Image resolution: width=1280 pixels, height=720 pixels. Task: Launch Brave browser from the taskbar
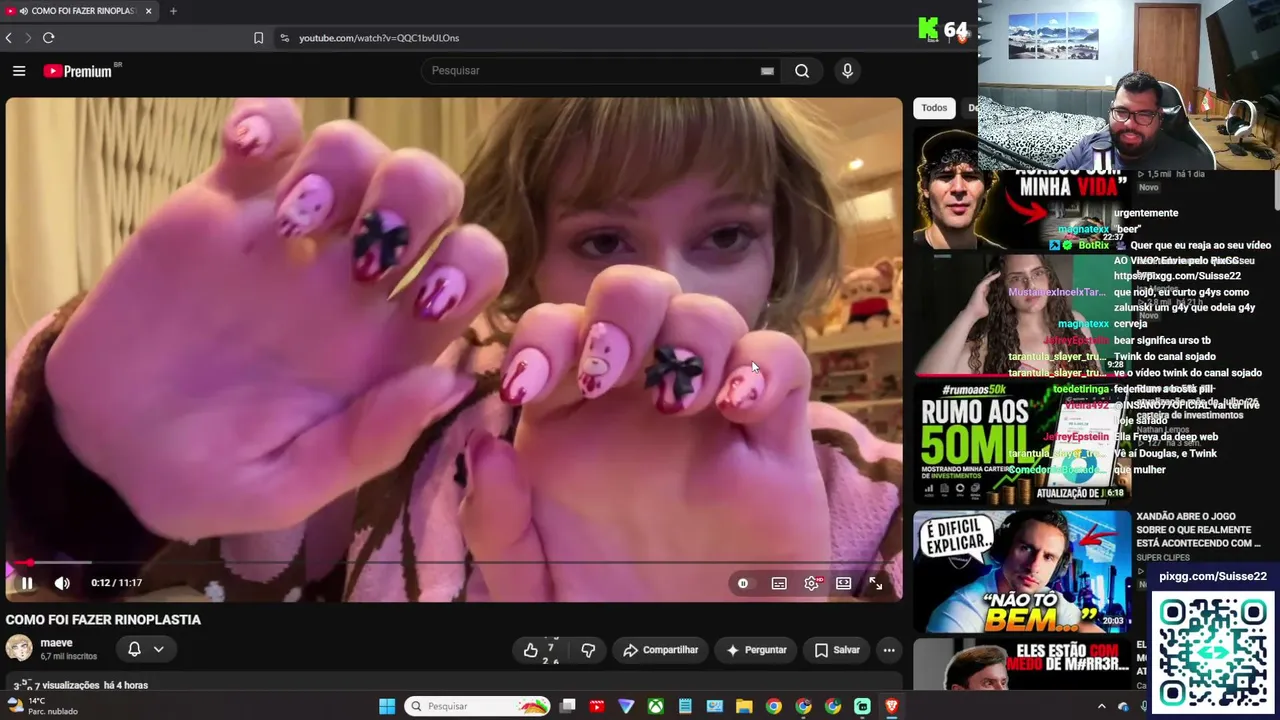[x=891, y=706]
